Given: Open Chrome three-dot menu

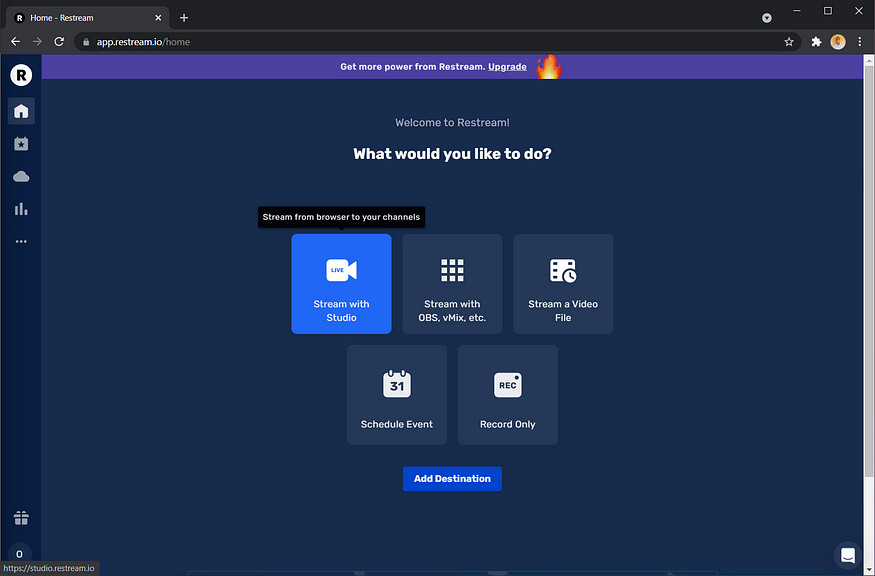Looking at the screenshot, I should click(859, 42).
